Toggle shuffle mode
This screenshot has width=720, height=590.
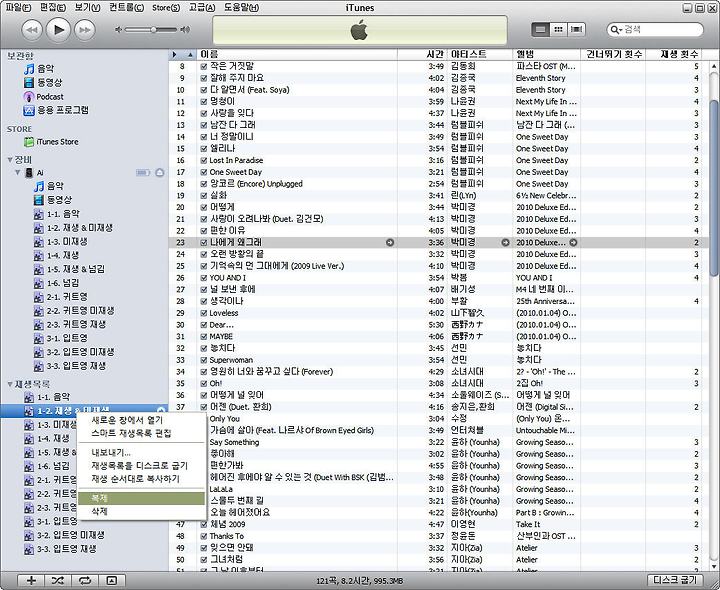57,580
